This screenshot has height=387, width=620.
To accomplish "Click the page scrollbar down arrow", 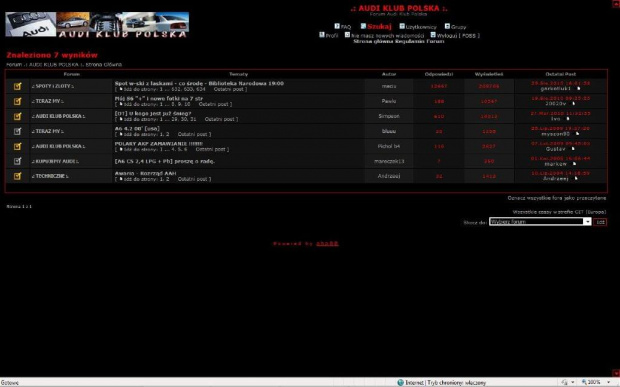I will tap(616, 373).
